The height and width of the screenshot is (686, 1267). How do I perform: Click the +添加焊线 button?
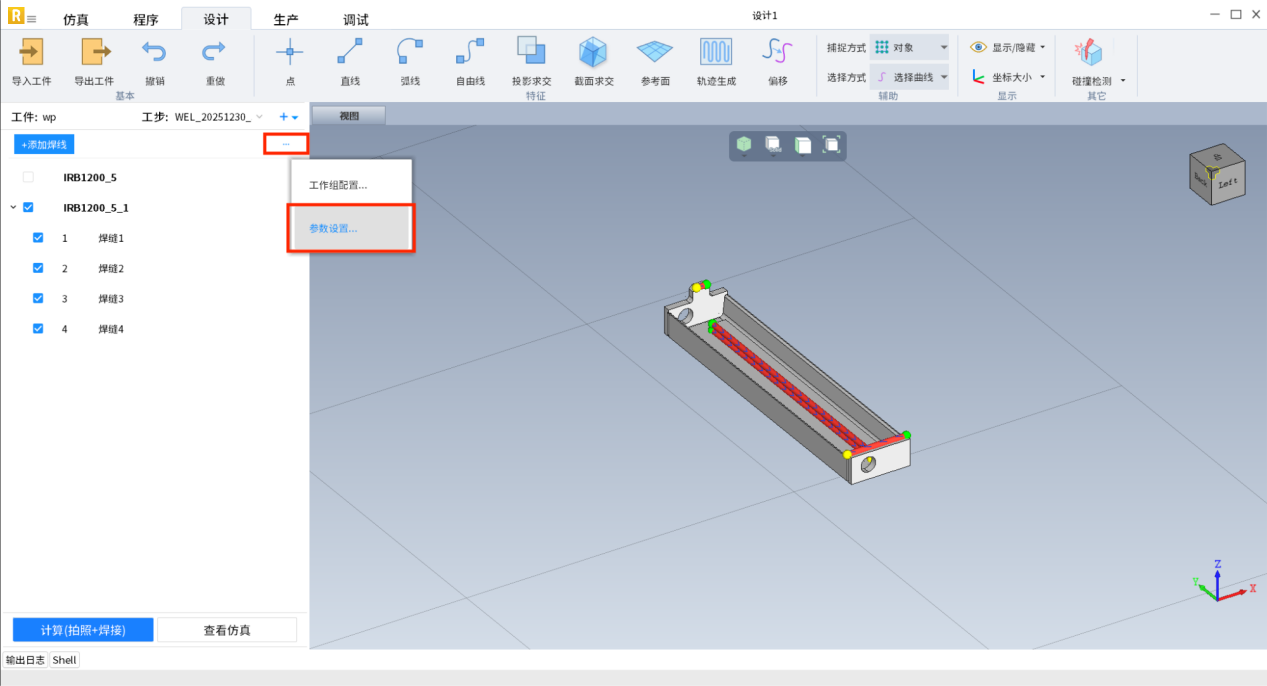pyautogui.click(x=44, y=145)
